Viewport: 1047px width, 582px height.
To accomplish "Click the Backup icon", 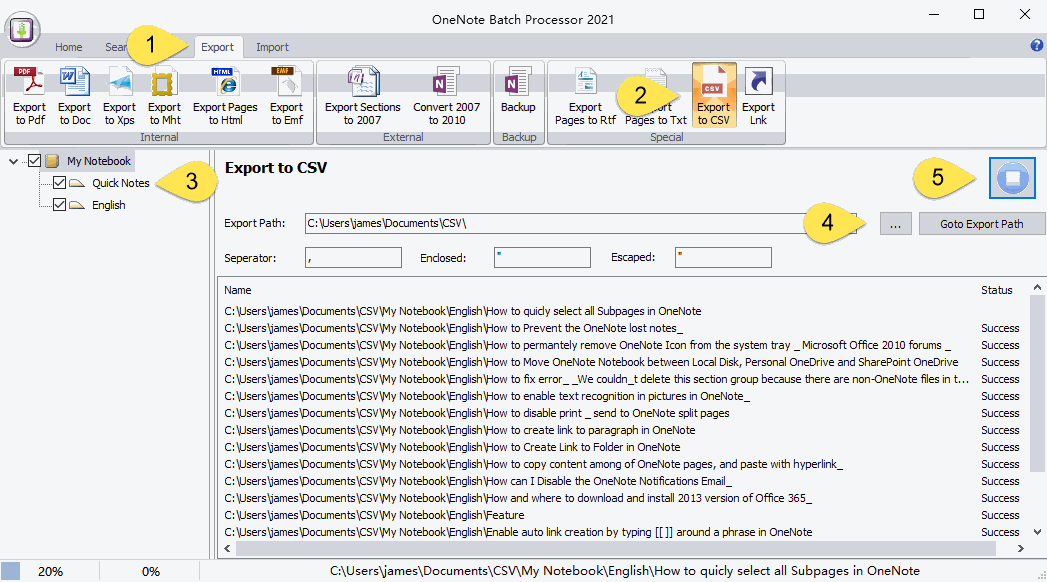I will point(519,95).
